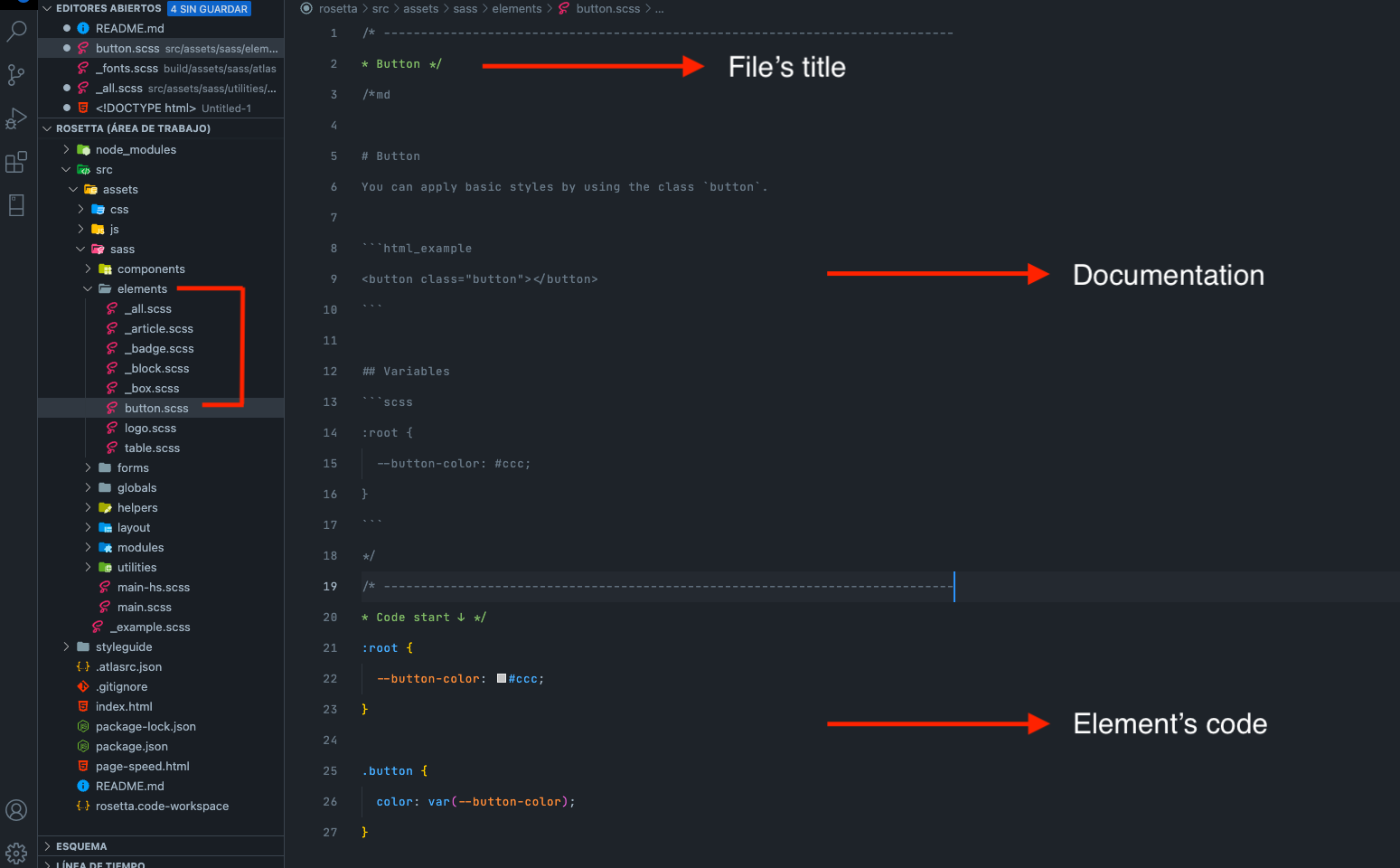Open the Extensions view icon
1400x868 pixels.
click(x=16, y=163)
